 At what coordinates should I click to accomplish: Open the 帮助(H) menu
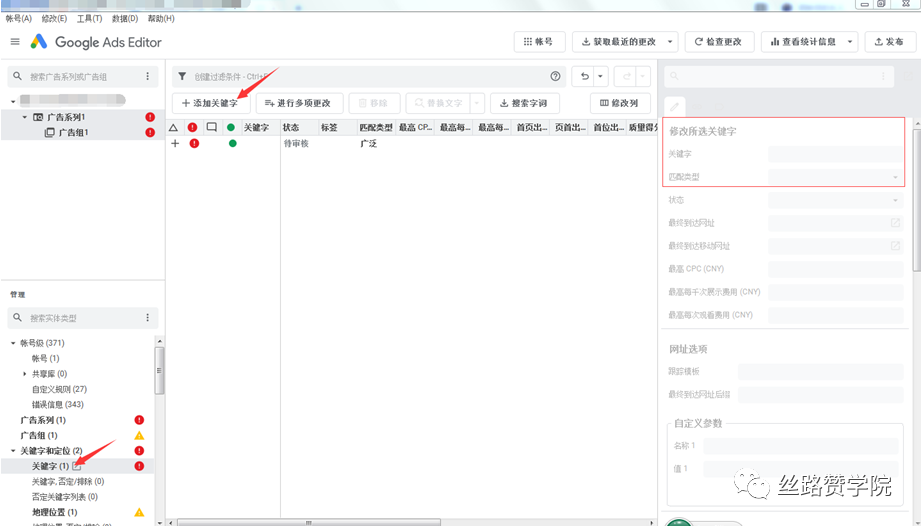tap(161, 19)
